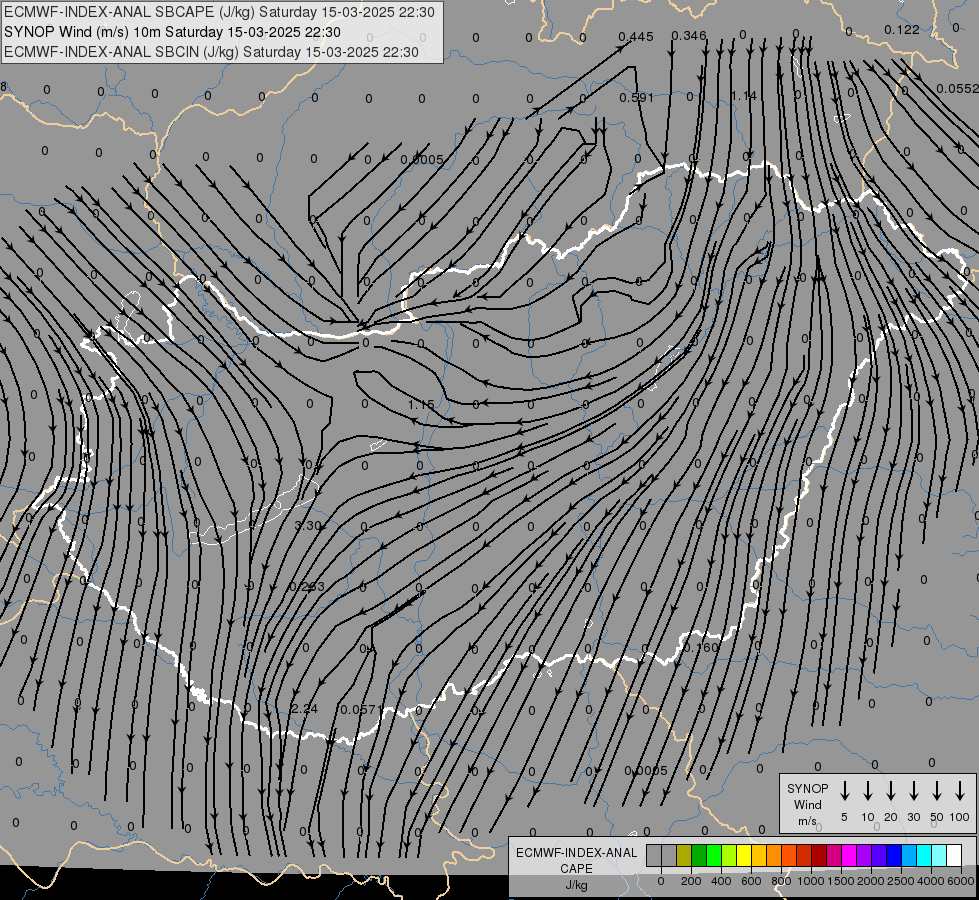
Task: Click the 'CAPE' label in color legend
Action: coord(576,868)
